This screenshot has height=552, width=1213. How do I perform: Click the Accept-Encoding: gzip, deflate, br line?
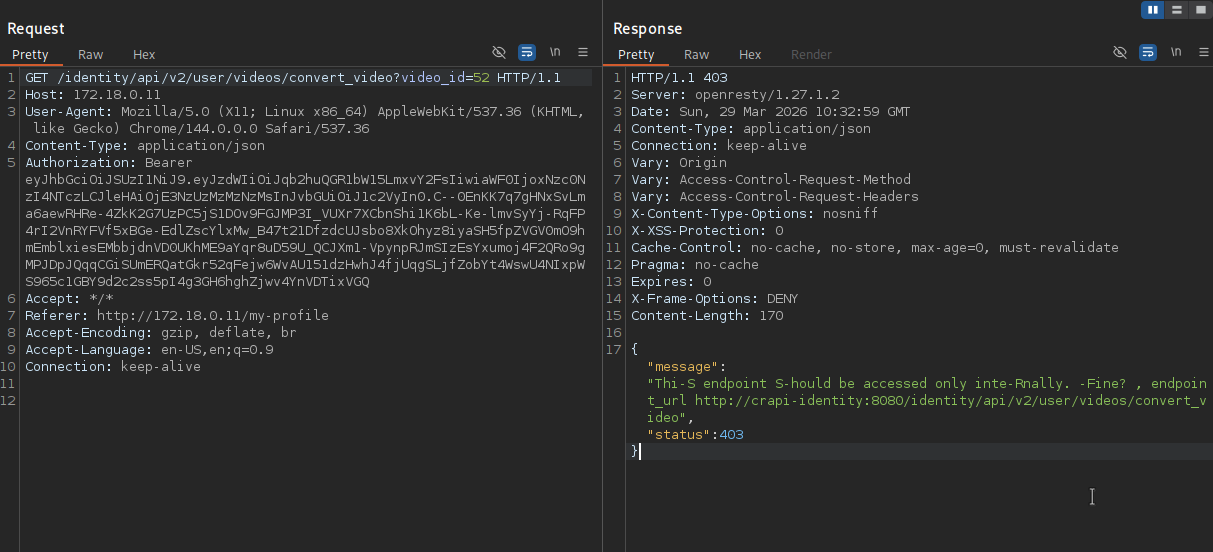161,332
